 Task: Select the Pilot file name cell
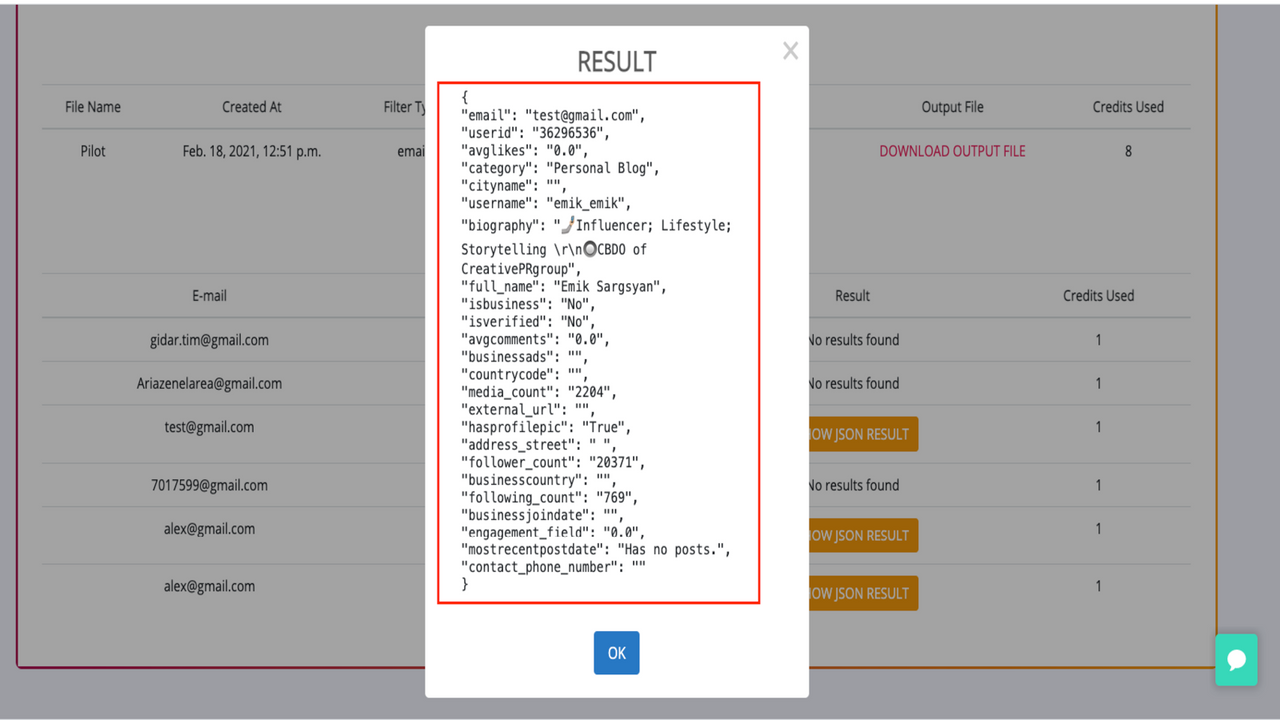click(x=93, y=151)
